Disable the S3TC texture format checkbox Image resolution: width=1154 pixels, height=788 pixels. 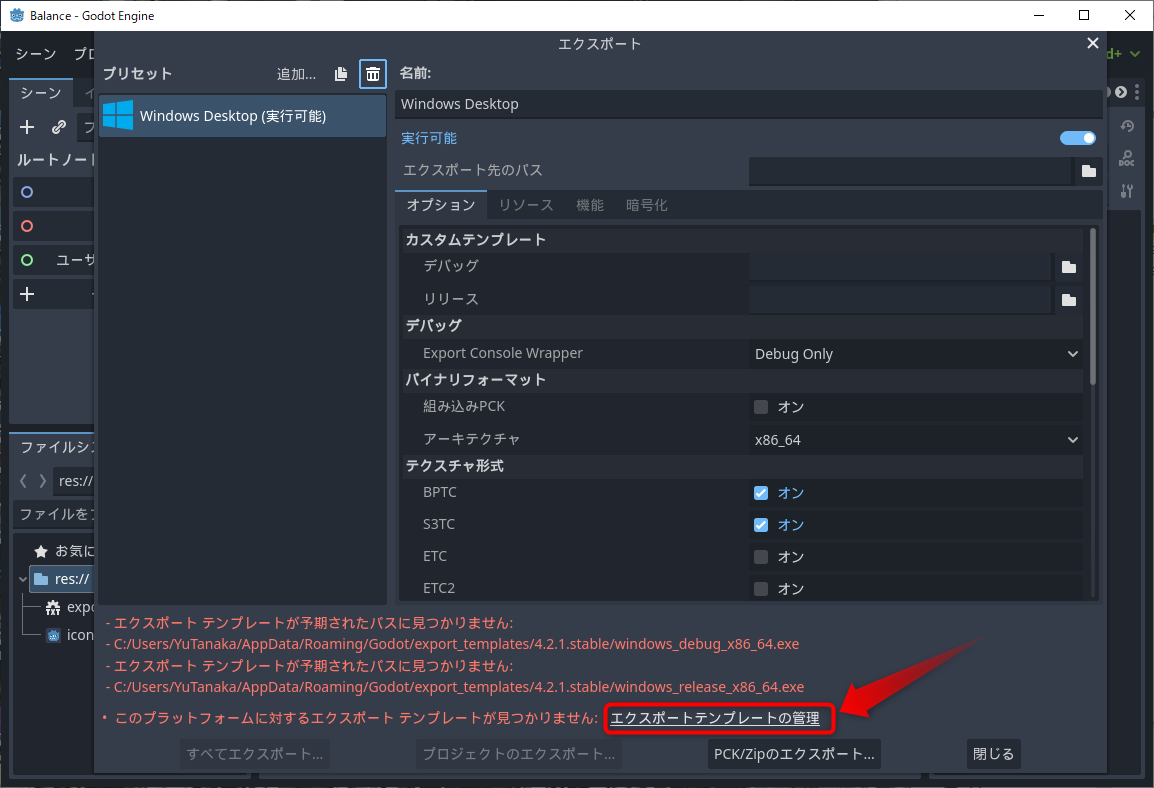pyautogui.click(x=760, y=524)
